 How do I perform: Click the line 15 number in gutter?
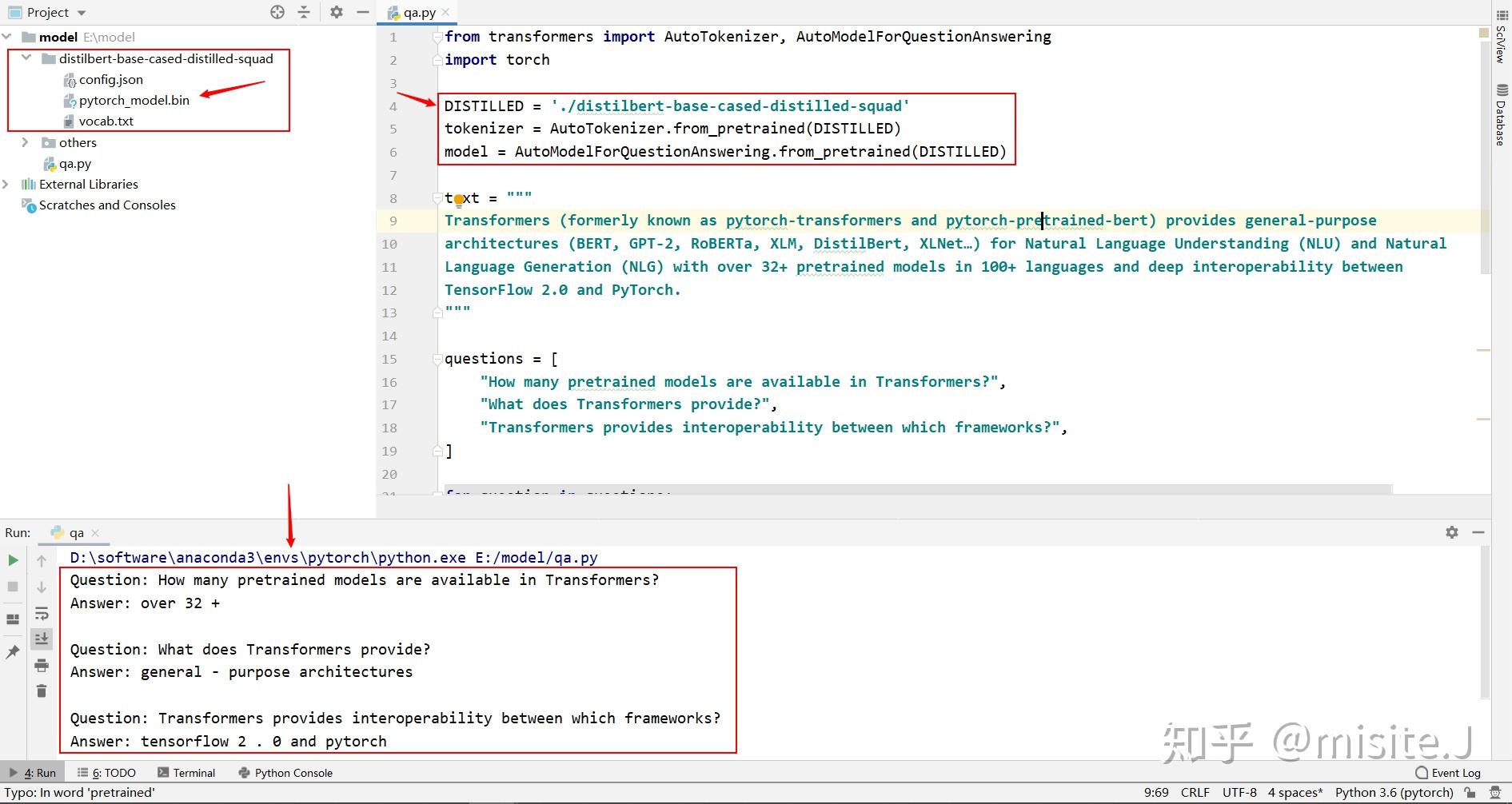[x=389, y=359]
